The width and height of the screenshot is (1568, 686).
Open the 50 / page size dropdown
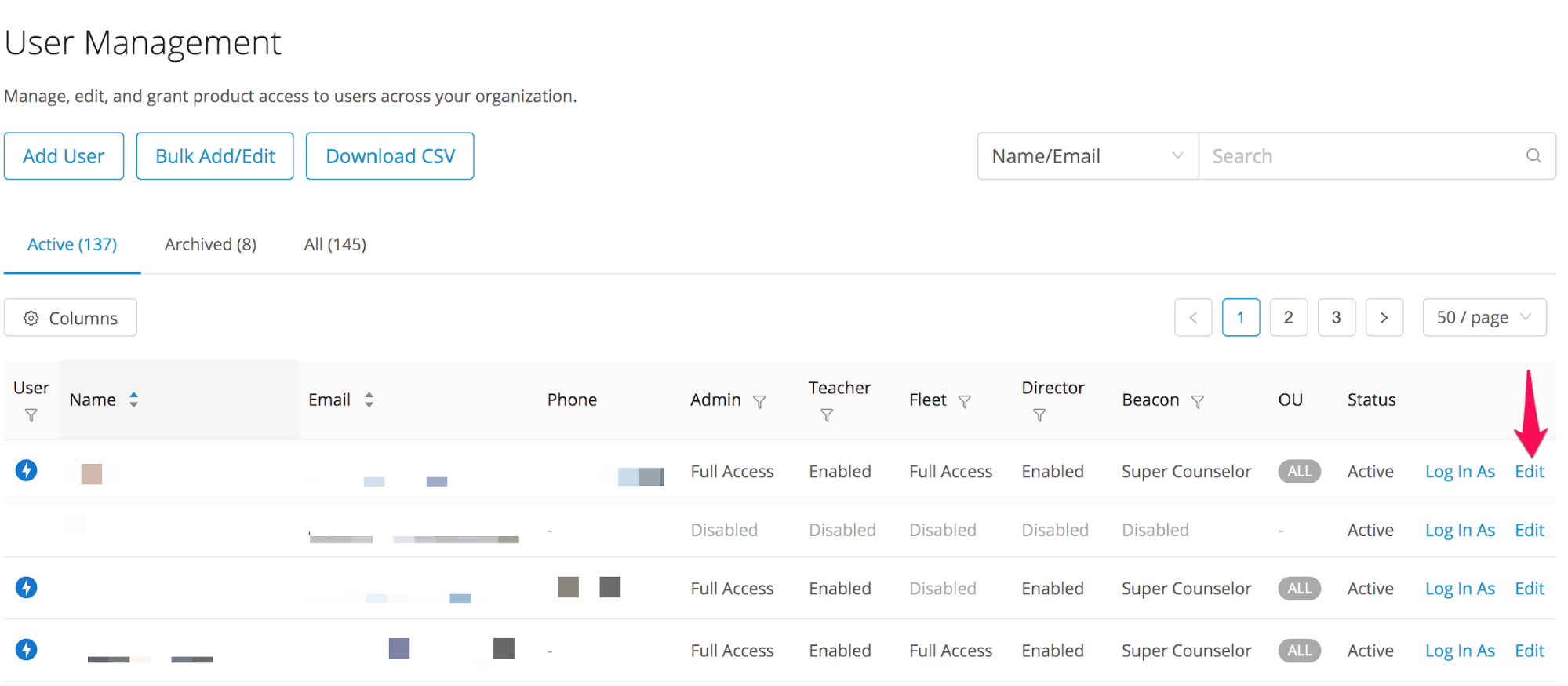tap(1484, 317)
